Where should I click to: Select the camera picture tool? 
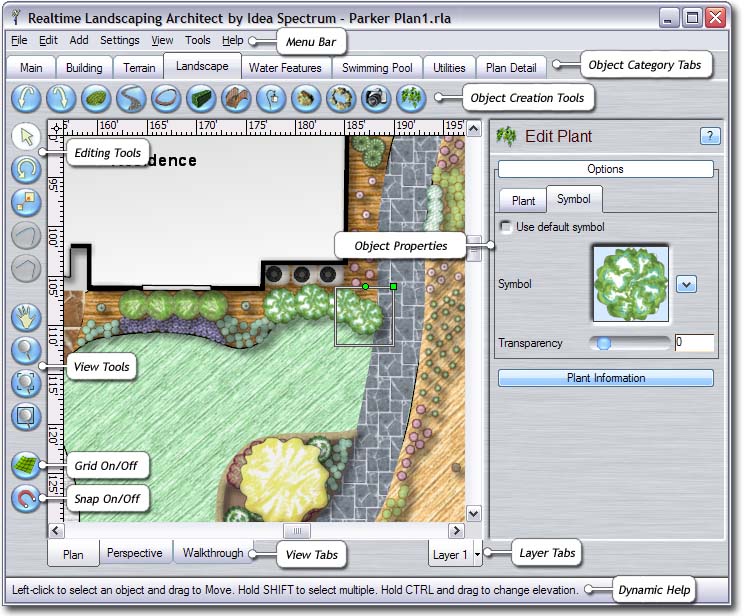point(376,98)
